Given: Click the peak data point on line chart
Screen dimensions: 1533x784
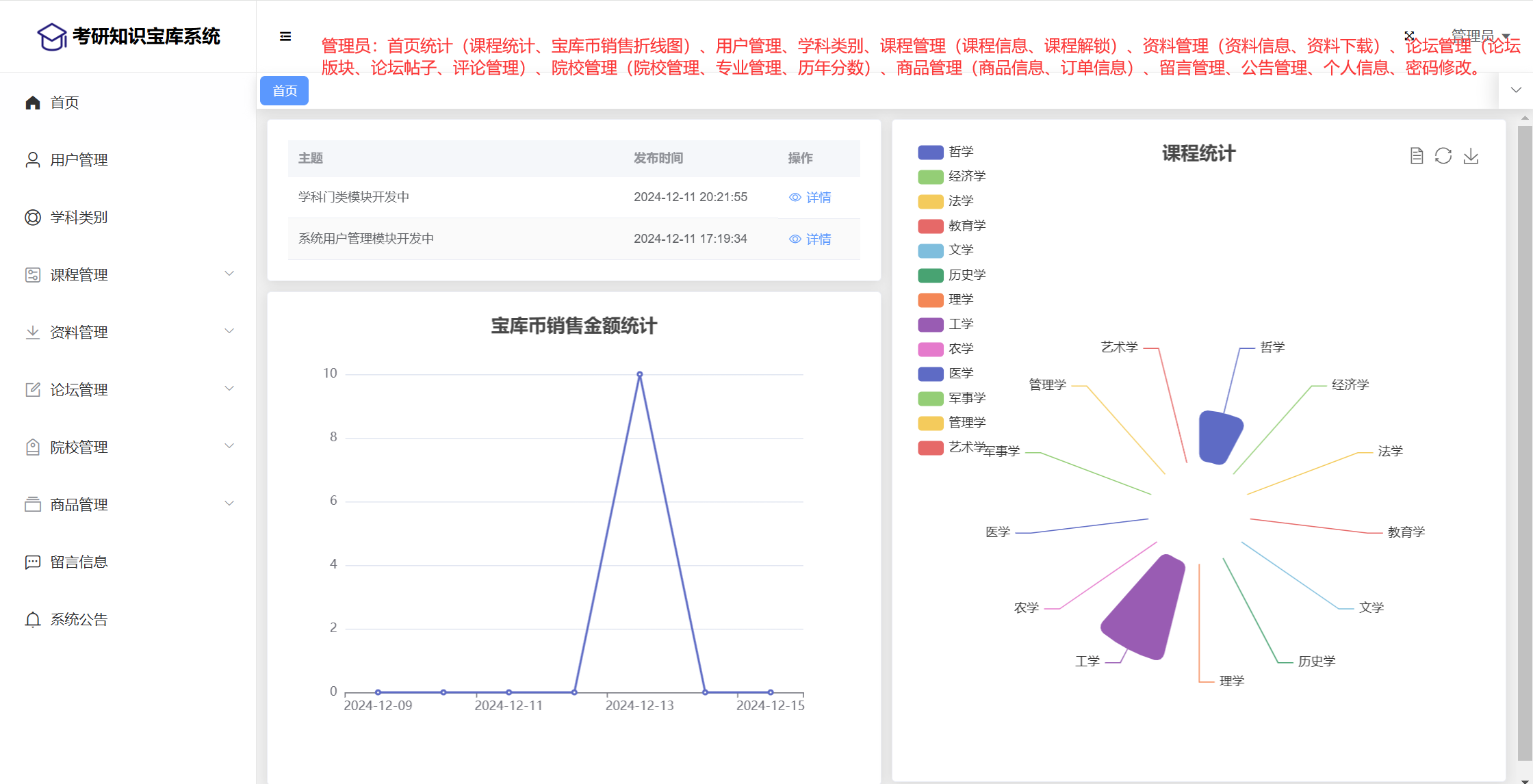Looking at the screenshot, I should [x=640, y=374].
